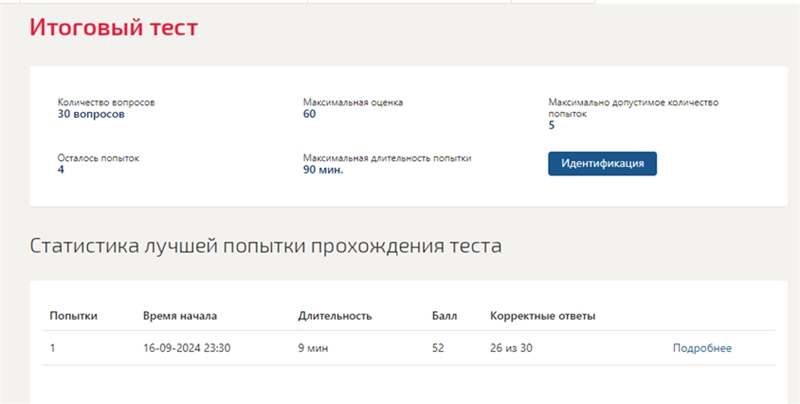
Task: Click the Осталось попыток label
Action: [x=98, y=158]
